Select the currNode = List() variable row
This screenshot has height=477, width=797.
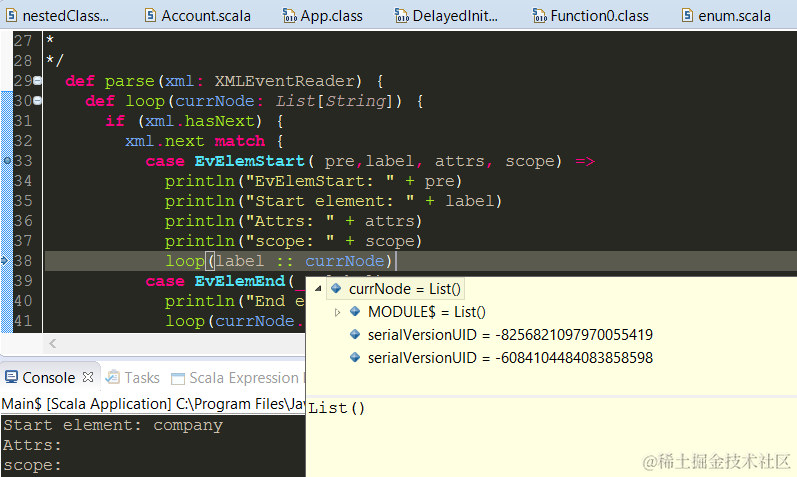(395, 289)
